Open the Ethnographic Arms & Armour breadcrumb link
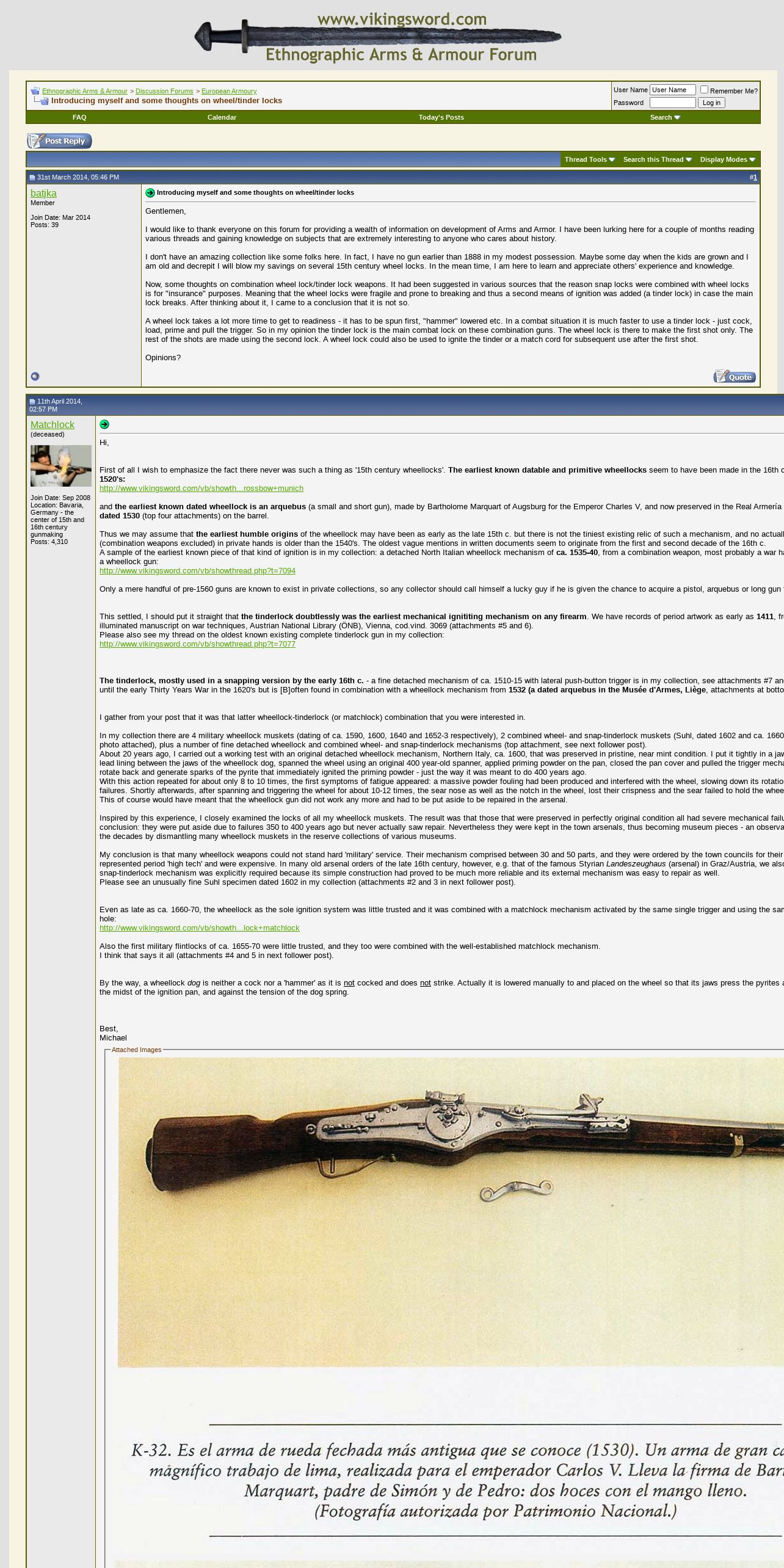This screenshot has height=1568, width=784. [x=85, y=91]
